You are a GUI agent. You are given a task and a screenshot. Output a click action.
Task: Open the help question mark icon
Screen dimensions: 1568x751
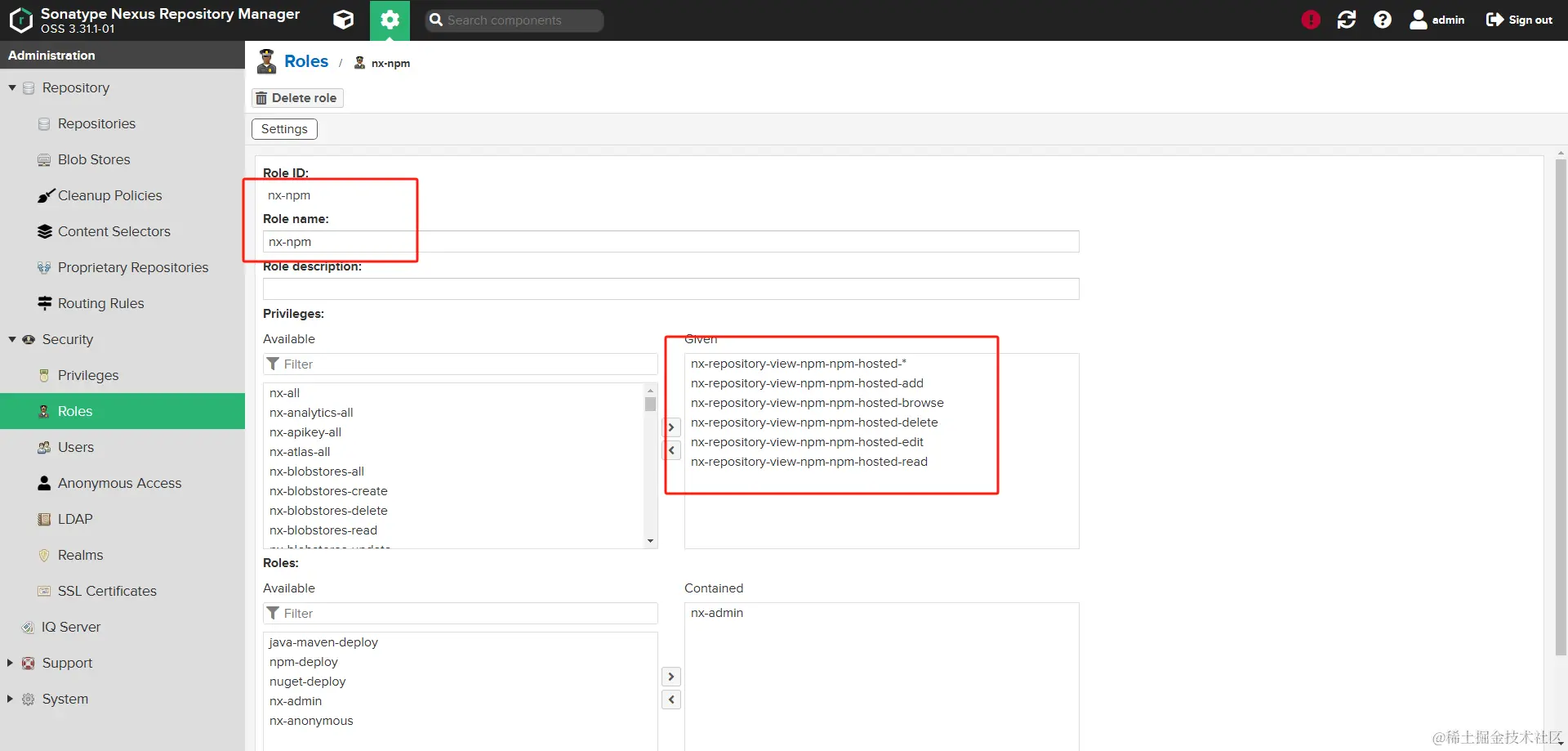click(x=1383, y=20)
